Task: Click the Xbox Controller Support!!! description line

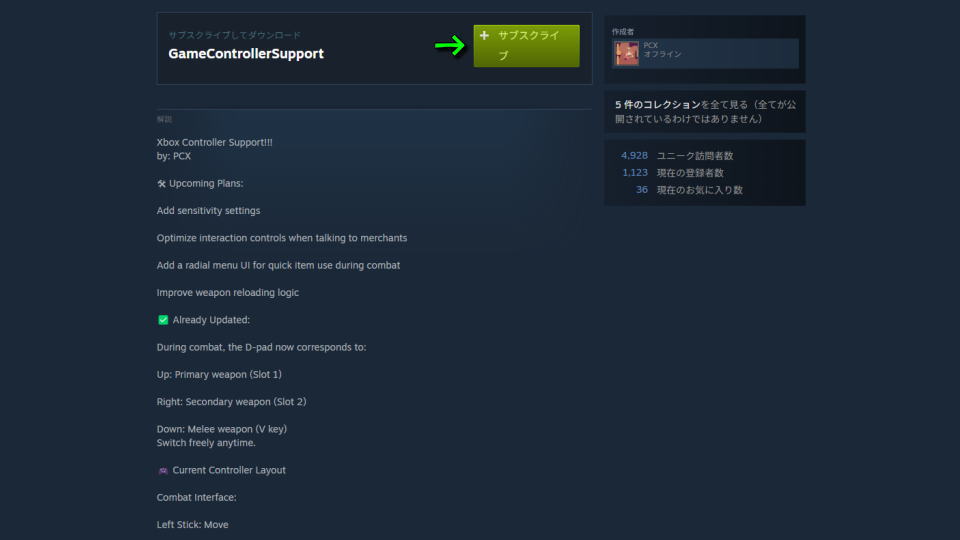Action: [214, 142]
